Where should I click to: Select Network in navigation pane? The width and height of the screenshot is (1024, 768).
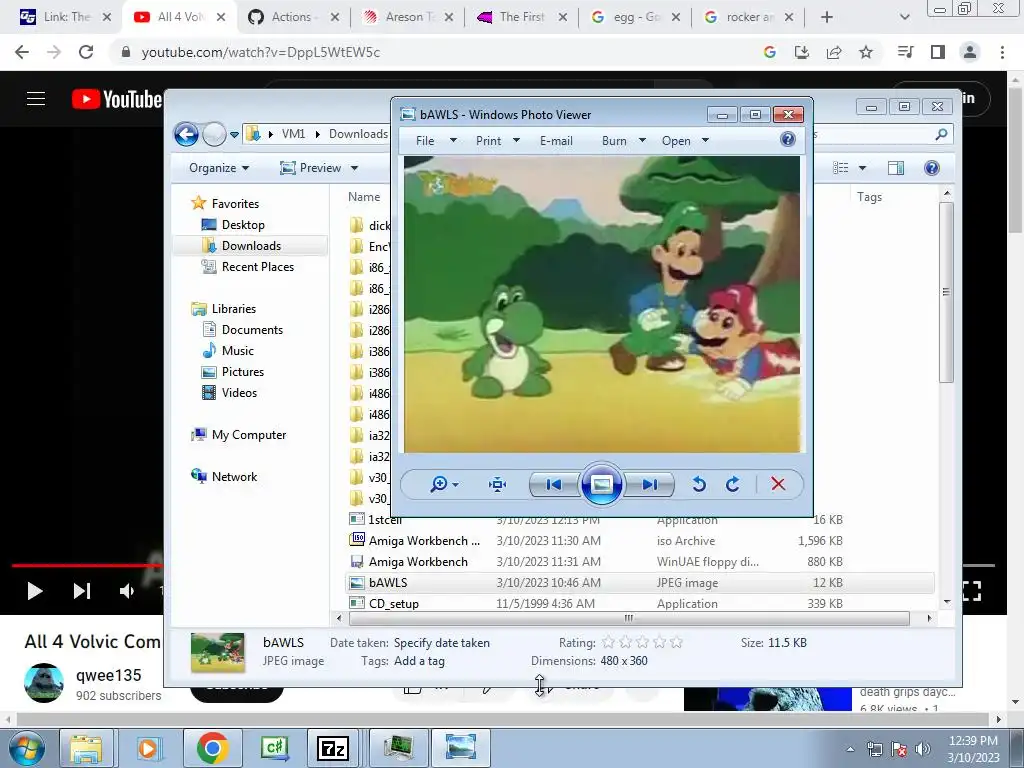point(224,477)
